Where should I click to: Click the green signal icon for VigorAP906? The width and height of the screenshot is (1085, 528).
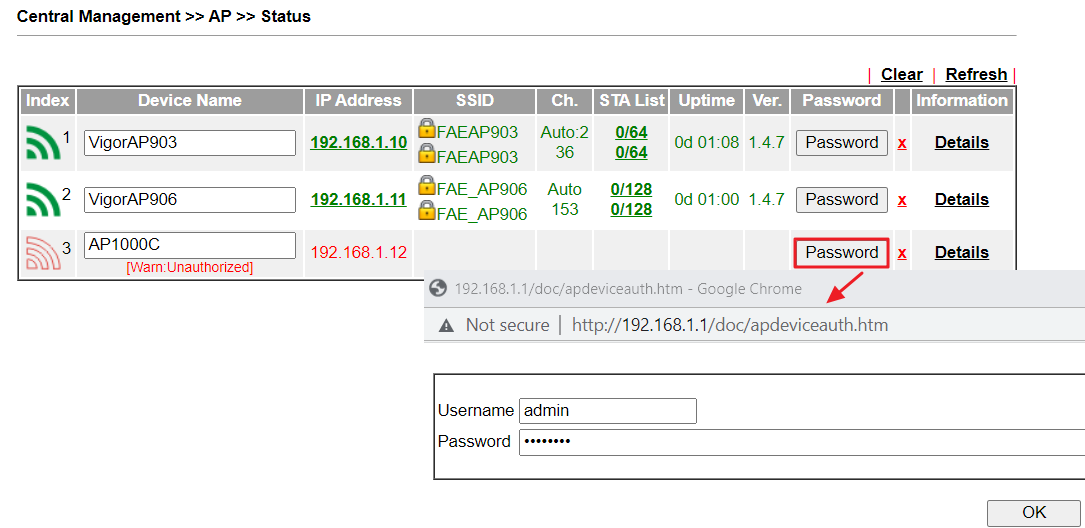click(x=43, y=200)
